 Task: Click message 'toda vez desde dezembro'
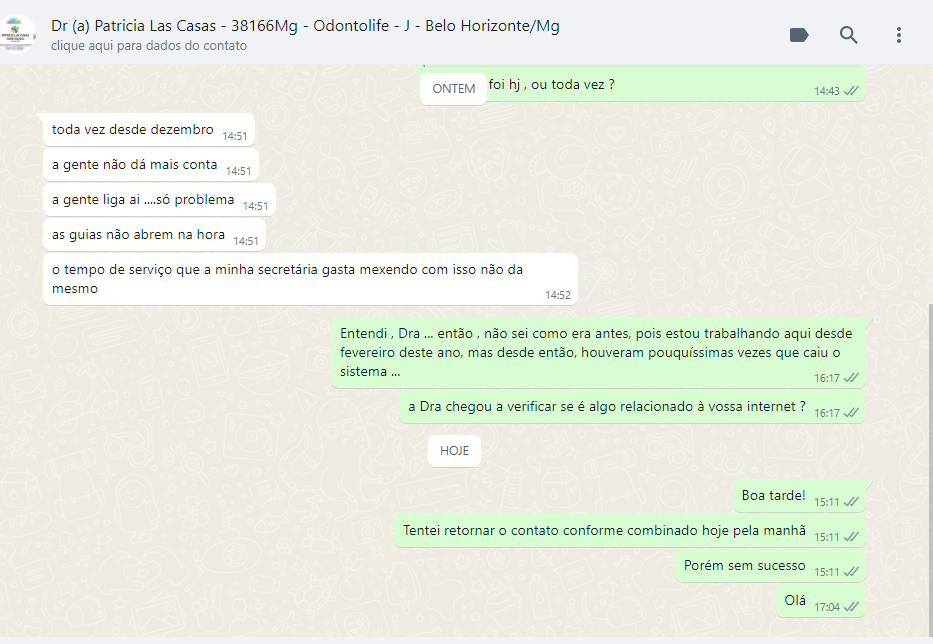point(149,129)
